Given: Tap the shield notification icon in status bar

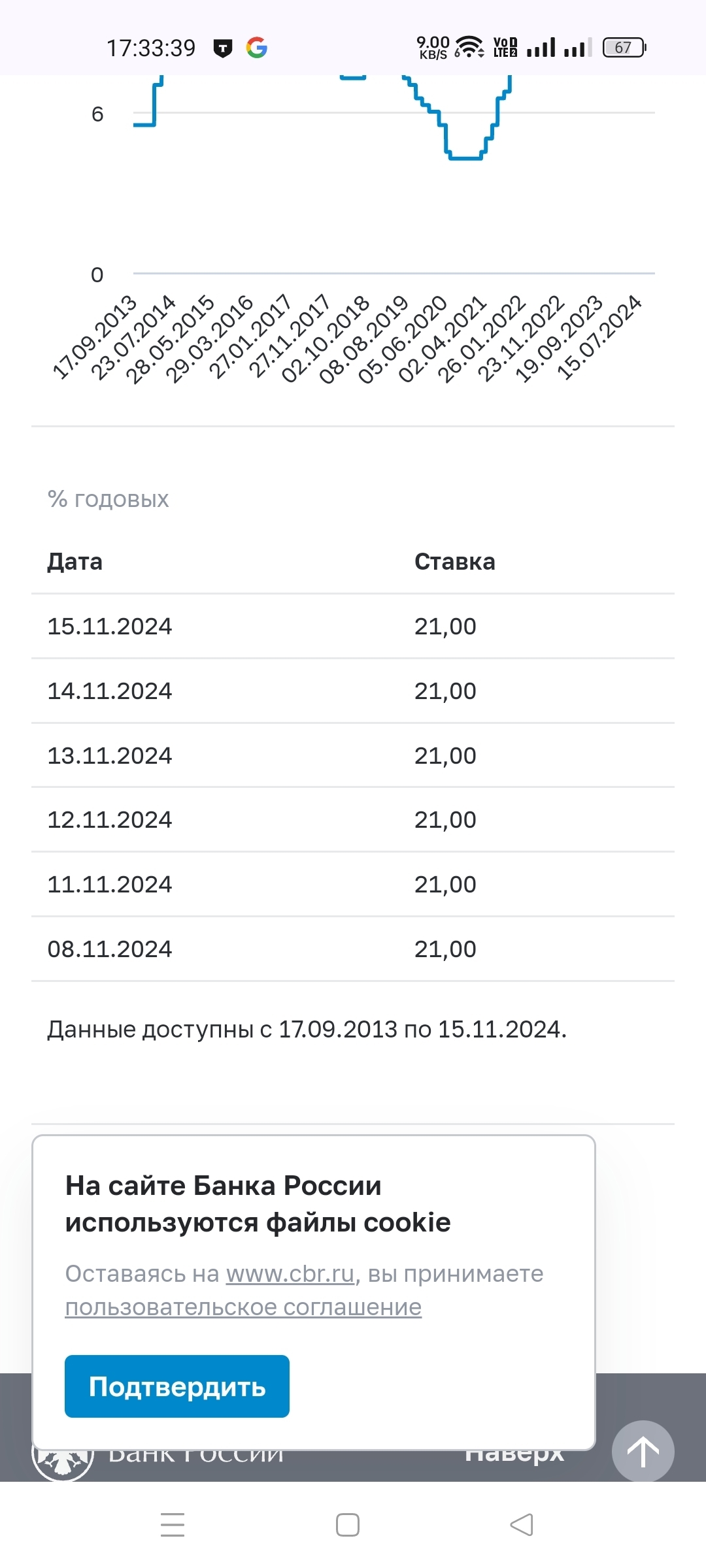Looking at the screenshot, I should coord(223,48).
